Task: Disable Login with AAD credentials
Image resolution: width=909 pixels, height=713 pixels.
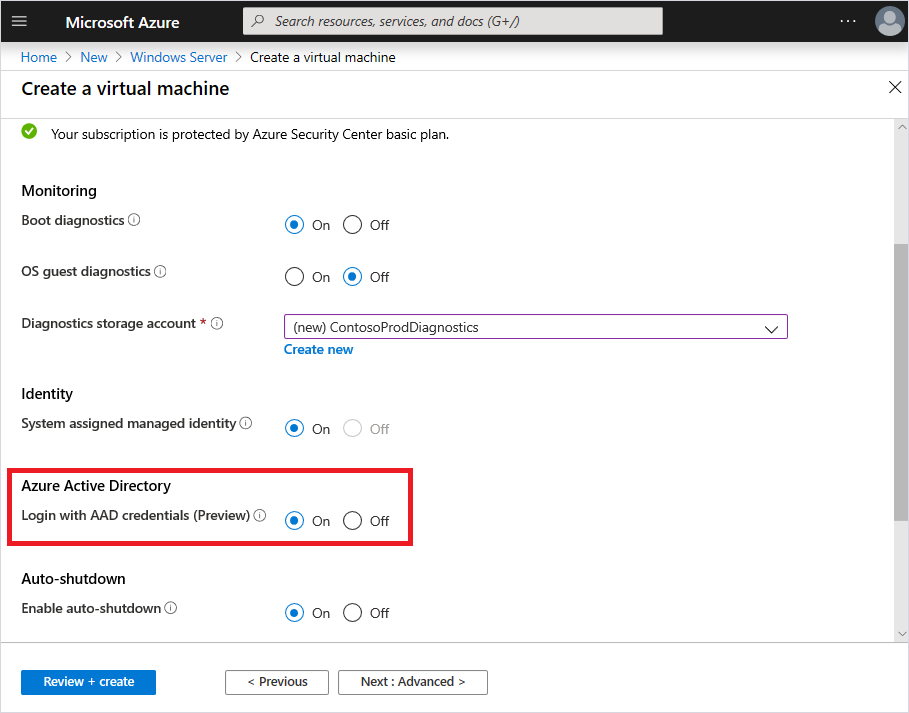Action: [x=352, y=521]
